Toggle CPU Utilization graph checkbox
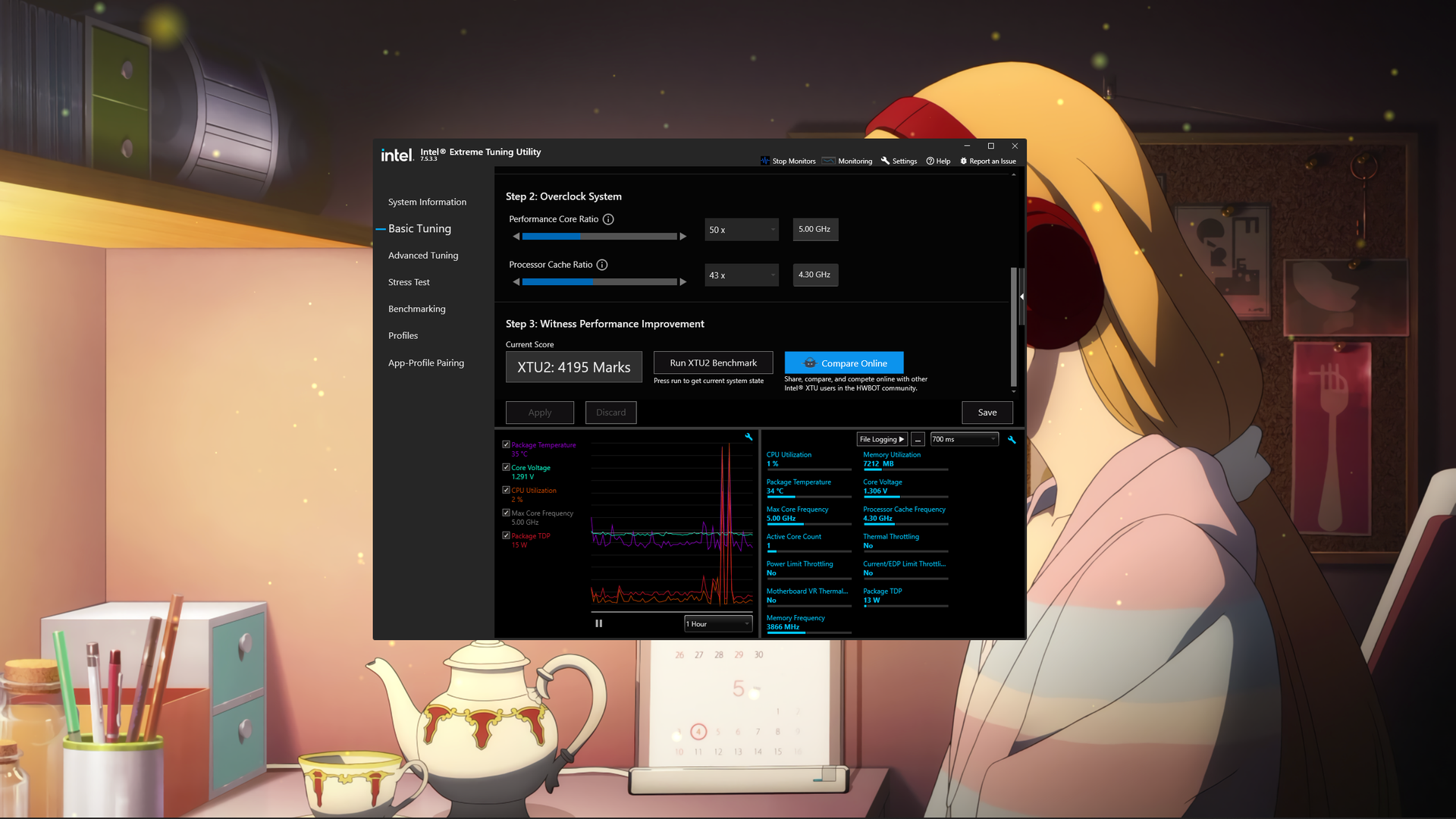 pos(506,490)
